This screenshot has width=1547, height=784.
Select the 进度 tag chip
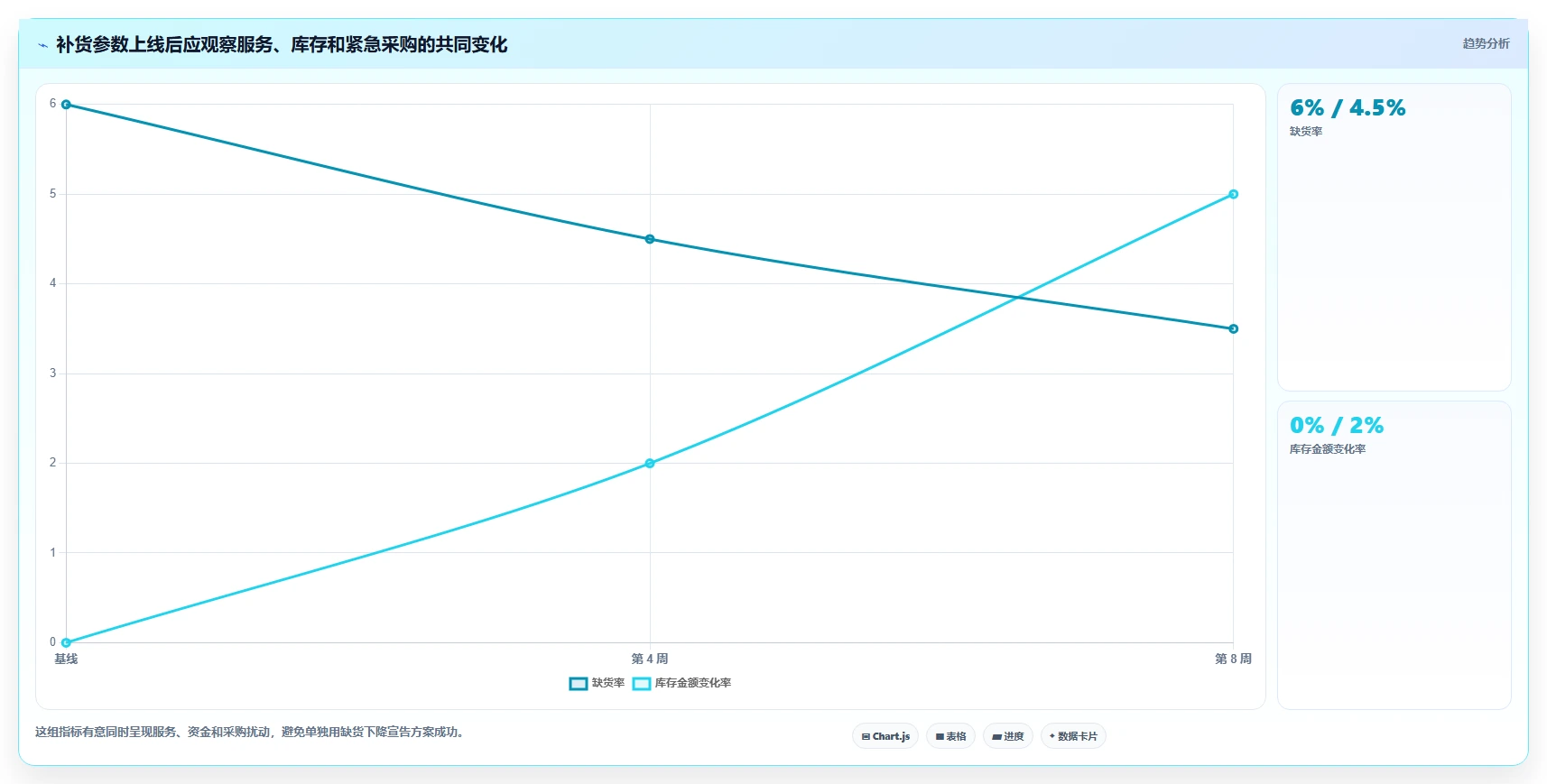(1008, 736)
